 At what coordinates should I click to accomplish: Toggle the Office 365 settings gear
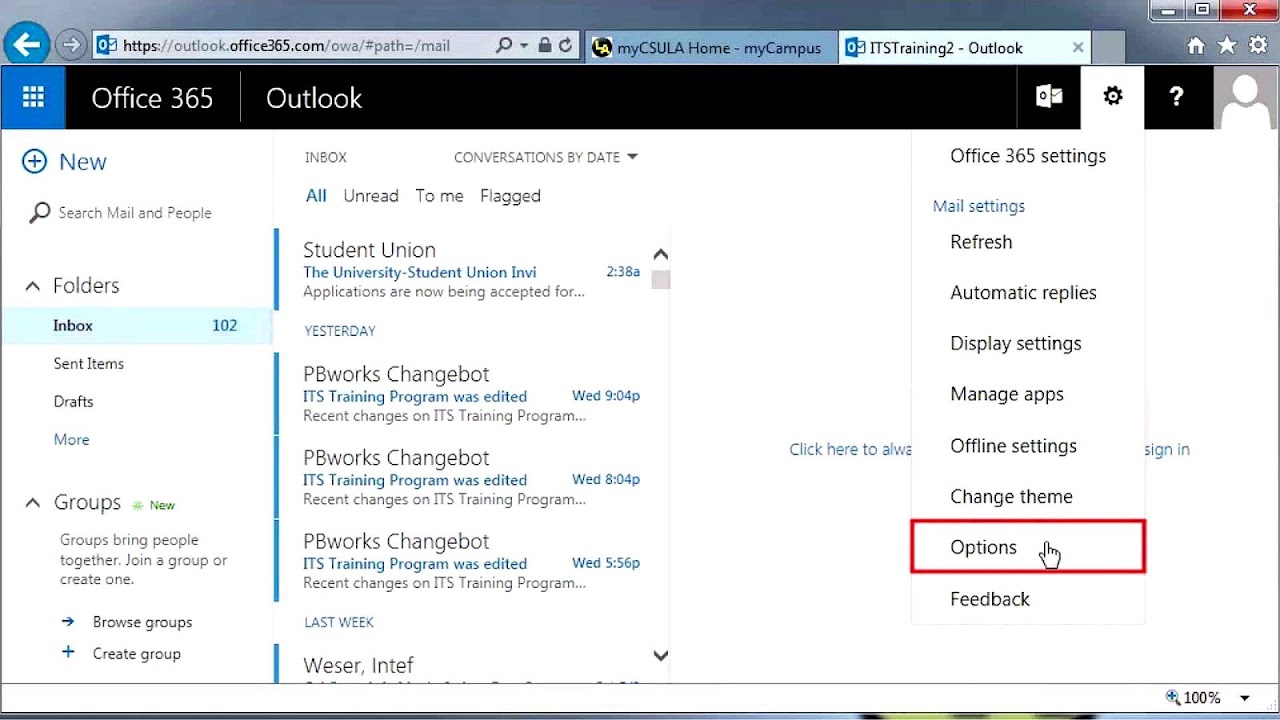click(1112, 97)
